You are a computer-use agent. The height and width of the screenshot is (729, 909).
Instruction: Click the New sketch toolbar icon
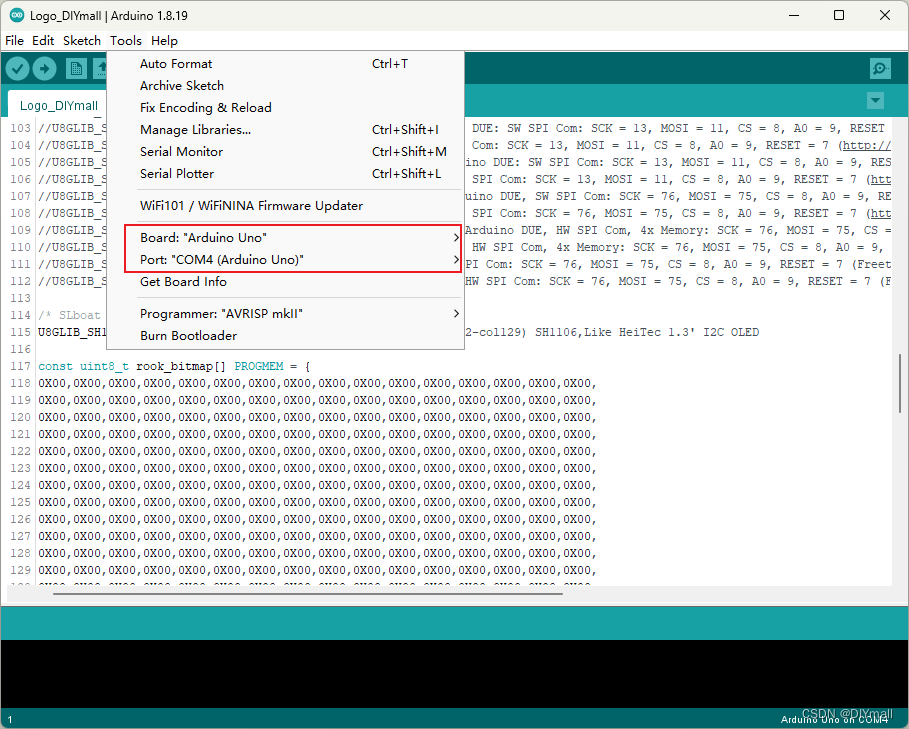76,68
